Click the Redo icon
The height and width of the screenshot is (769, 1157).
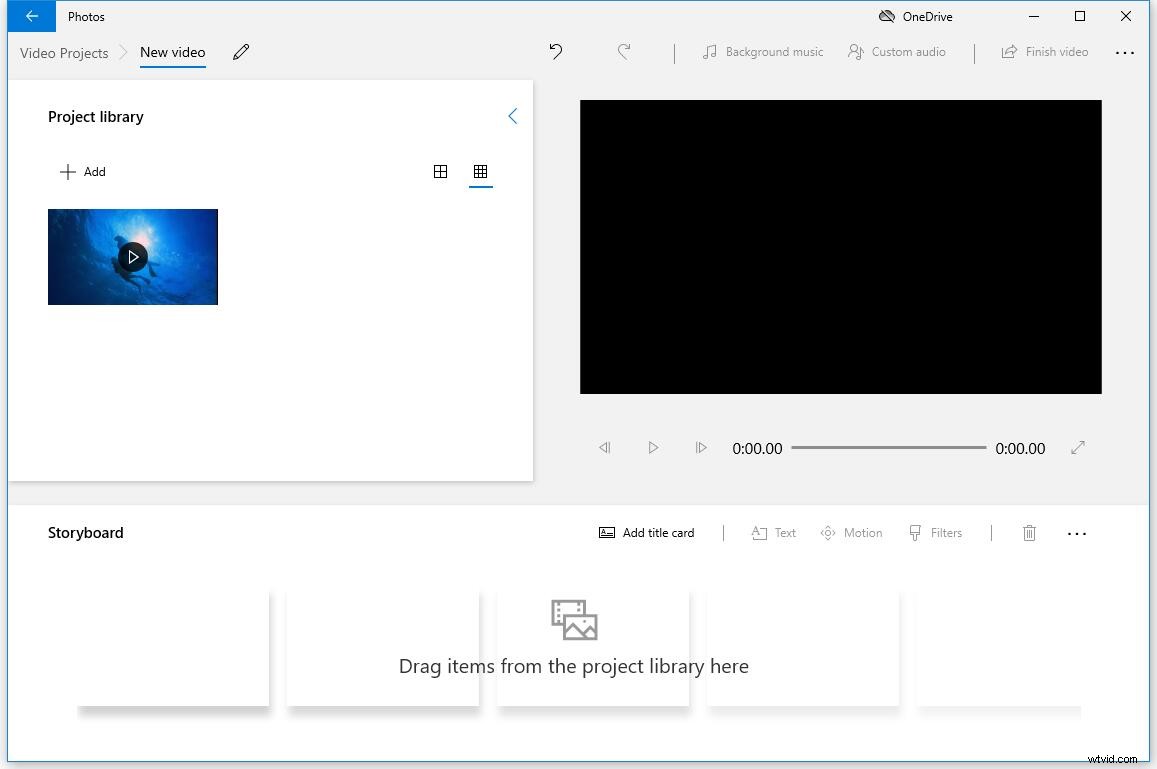click(x=624, y=51)
